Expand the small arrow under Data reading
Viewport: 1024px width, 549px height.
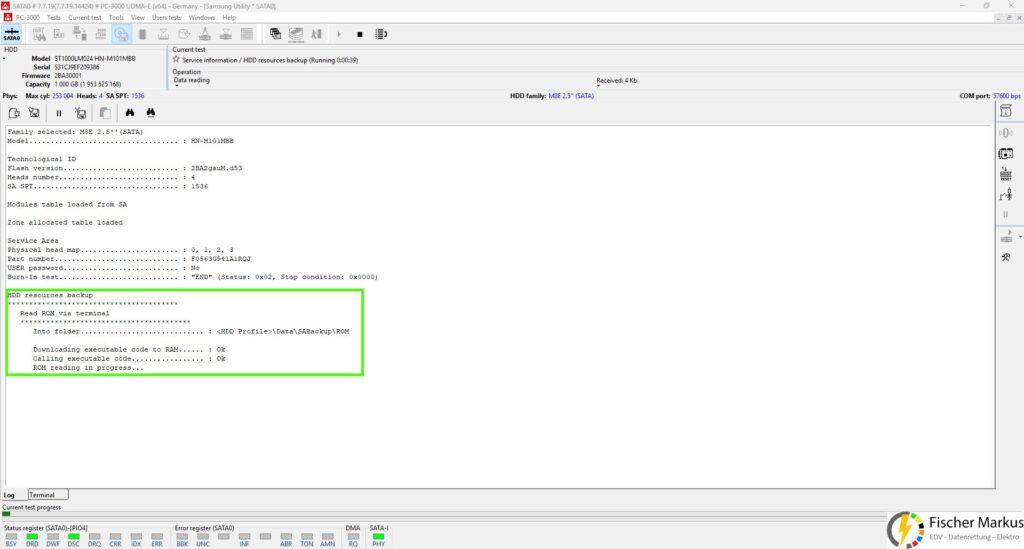coord(176,86)
